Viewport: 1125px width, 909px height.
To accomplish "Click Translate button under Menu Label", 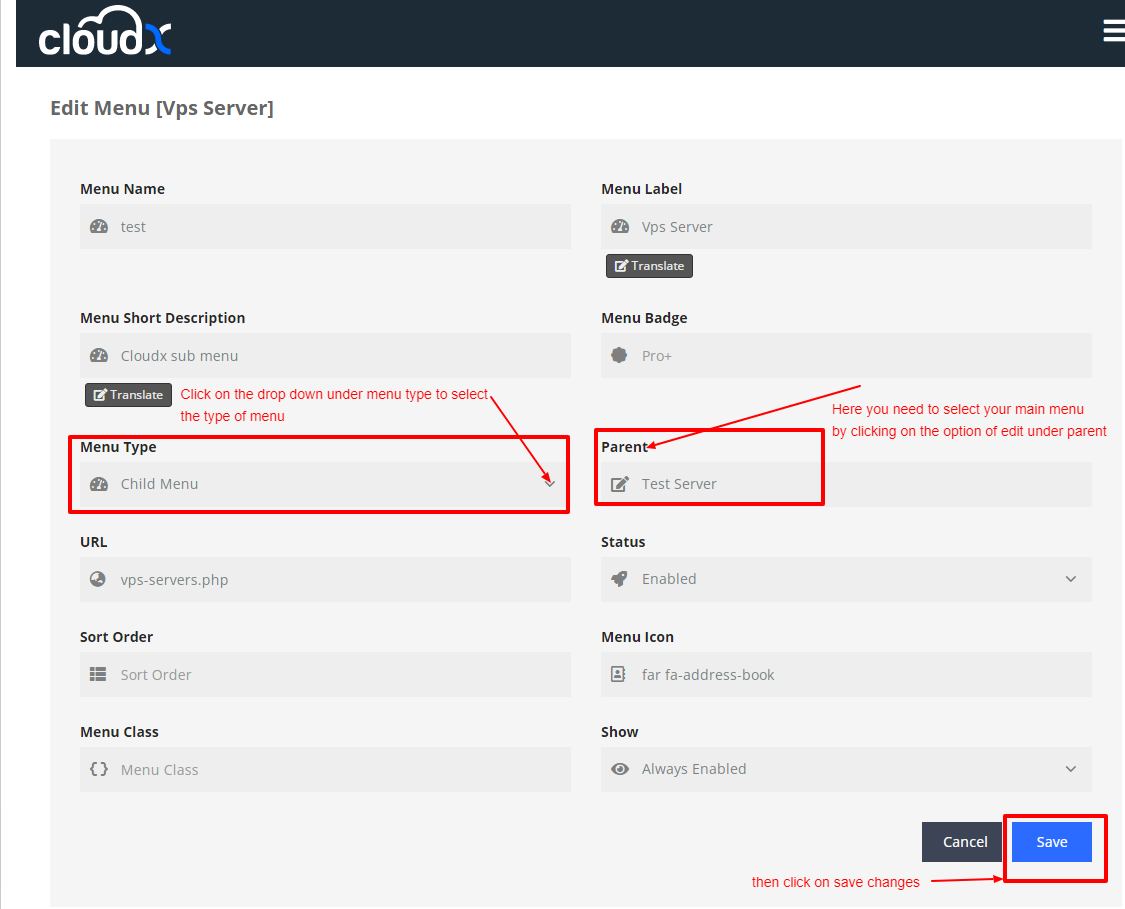I will [649, 266].
